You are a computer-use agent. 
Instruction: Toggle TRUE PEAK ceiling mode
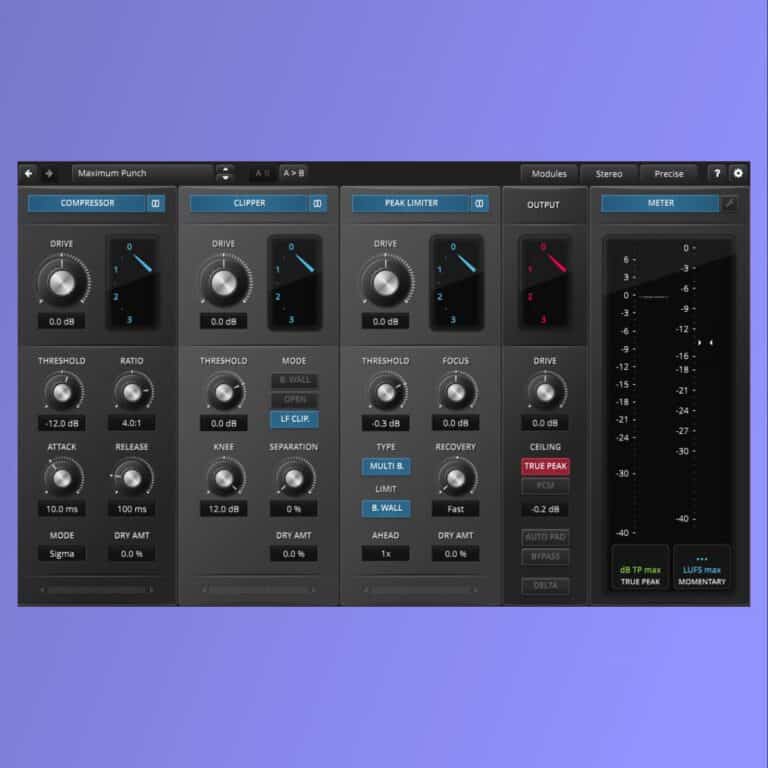(x=545, y=466)
